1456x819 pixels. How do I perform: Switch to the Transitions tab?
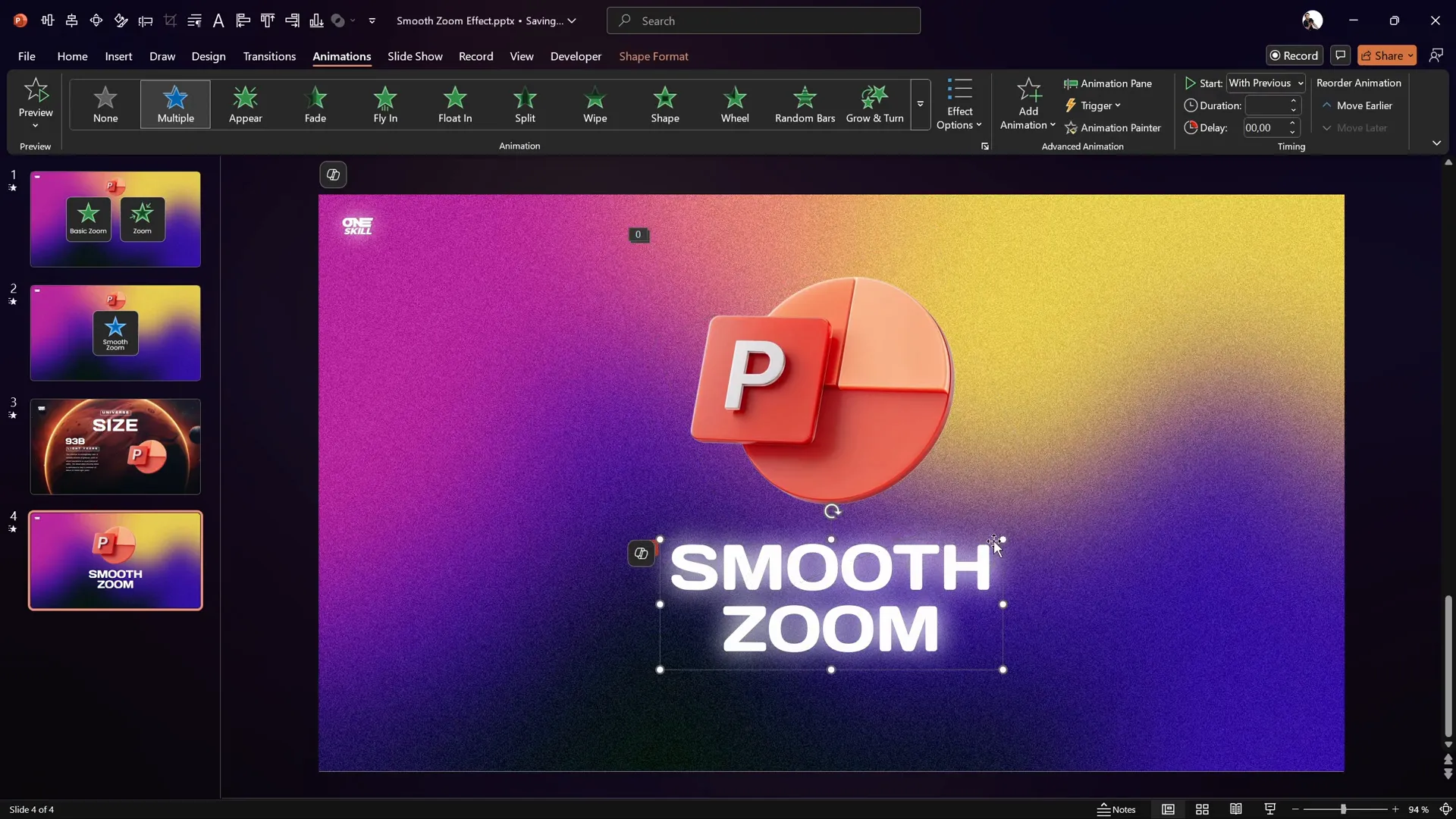click(269, 56)
